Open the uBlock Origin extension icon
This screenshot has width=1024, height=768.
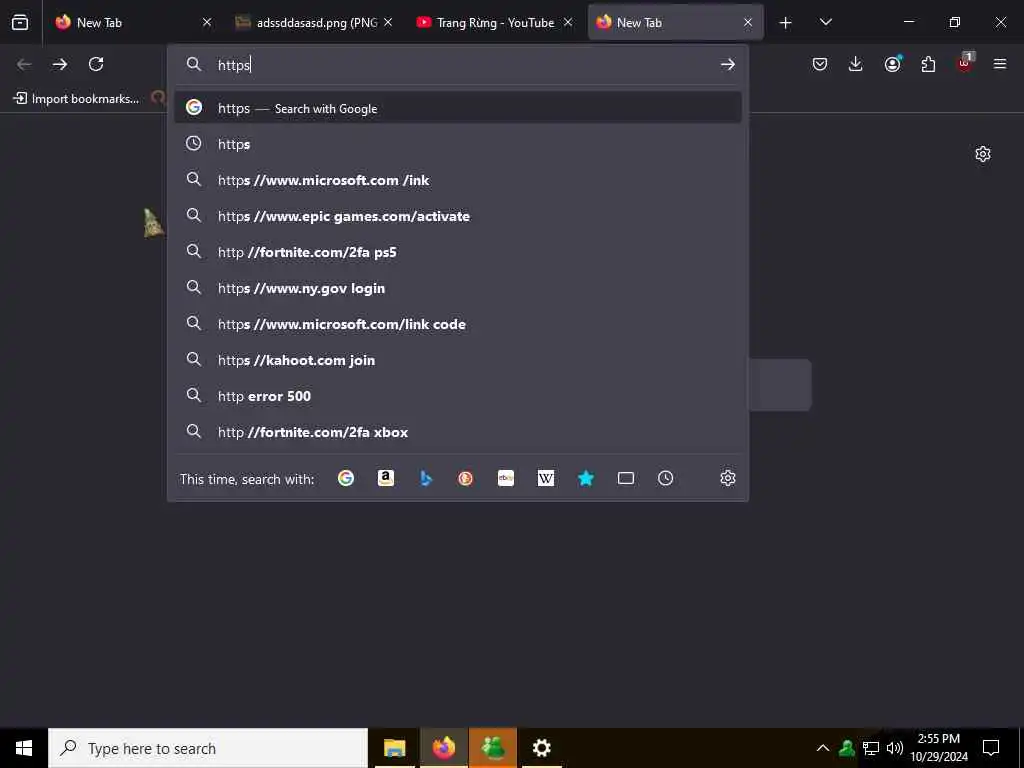coord(965,63)
